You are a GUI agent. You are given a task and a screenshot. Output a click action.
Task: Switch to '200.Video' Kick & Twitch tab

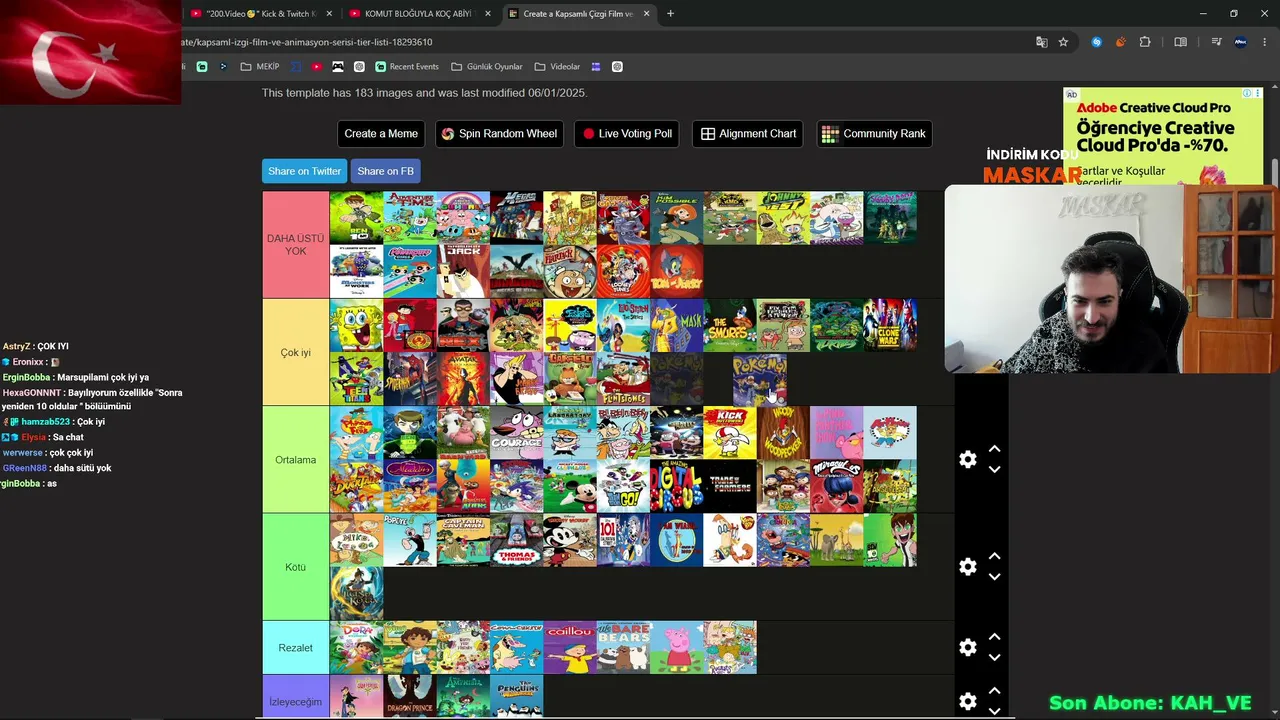click(260, 14)
